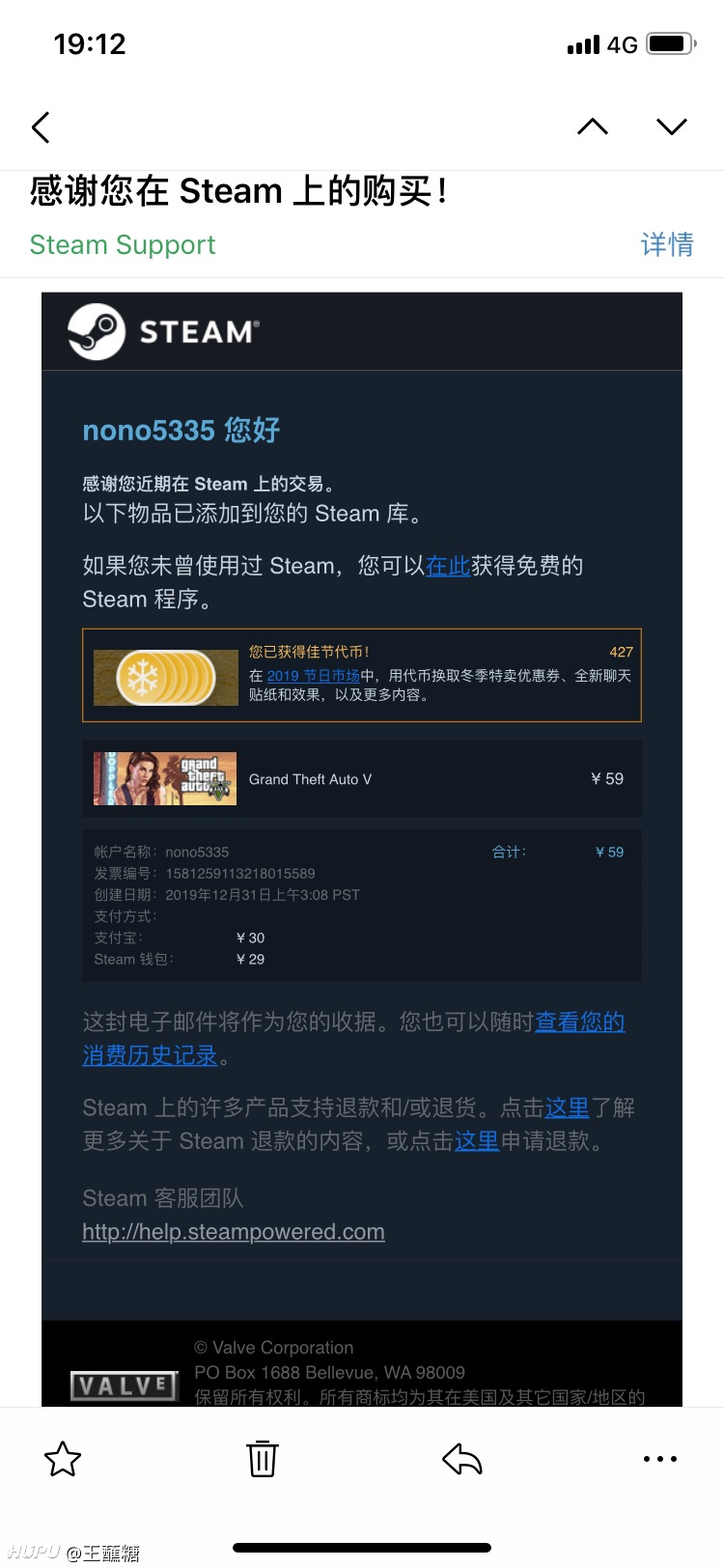Star this email
The image size is (724, 1568).
tap(63, 1459)
